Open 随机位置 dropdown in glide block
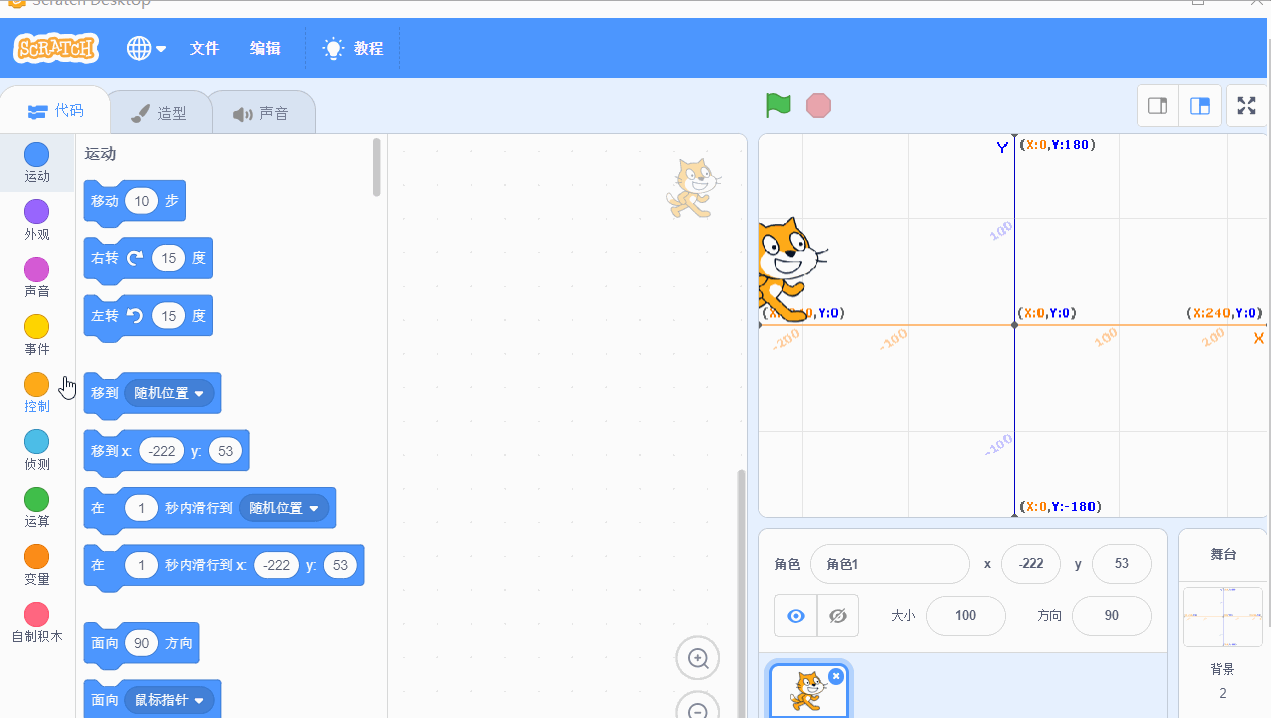Screen dimensions: 1271x718 pyautogui.click(x=285, y=508)
